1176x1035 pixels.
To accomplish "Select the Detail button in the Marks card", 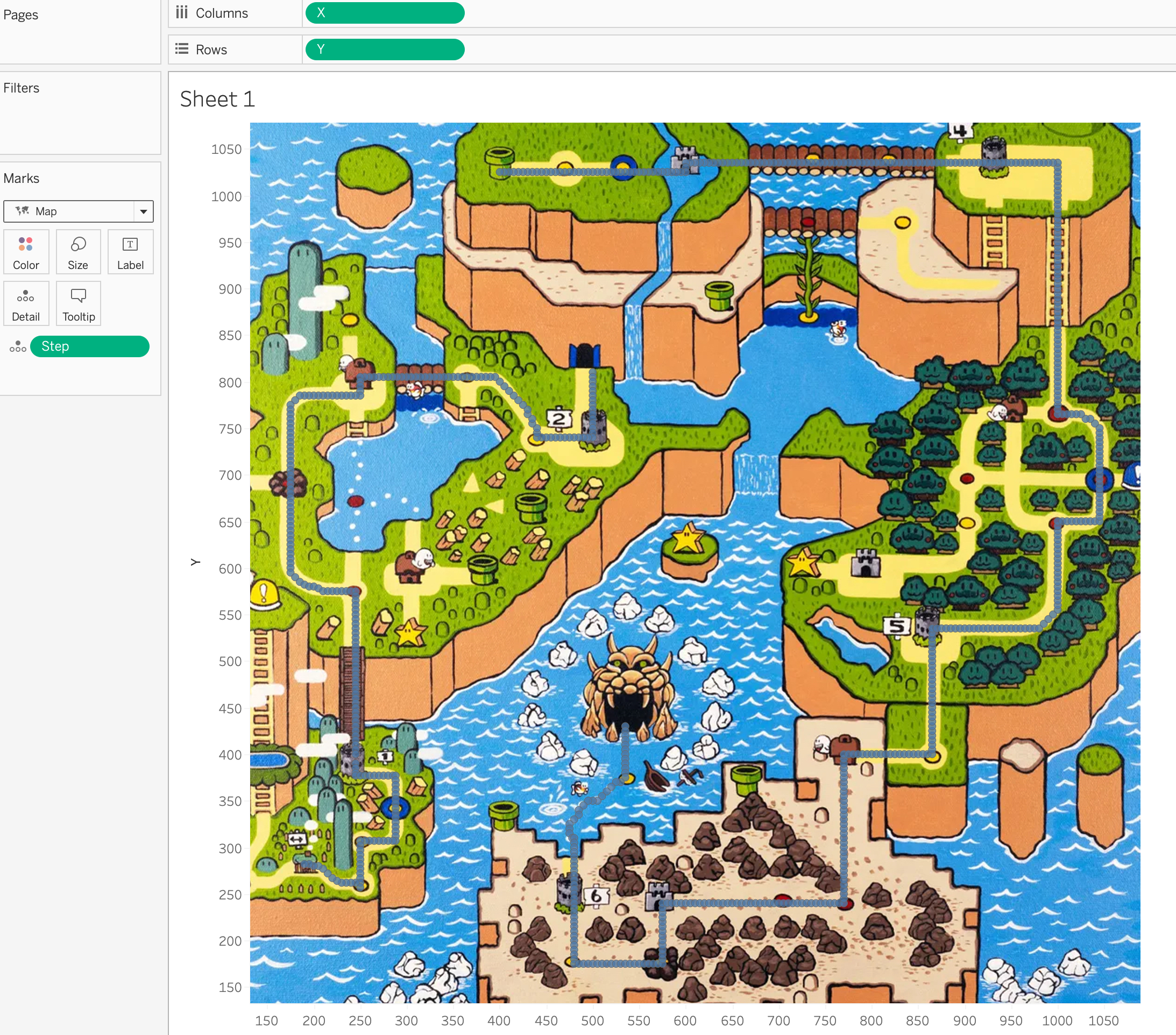I will 25,303.
